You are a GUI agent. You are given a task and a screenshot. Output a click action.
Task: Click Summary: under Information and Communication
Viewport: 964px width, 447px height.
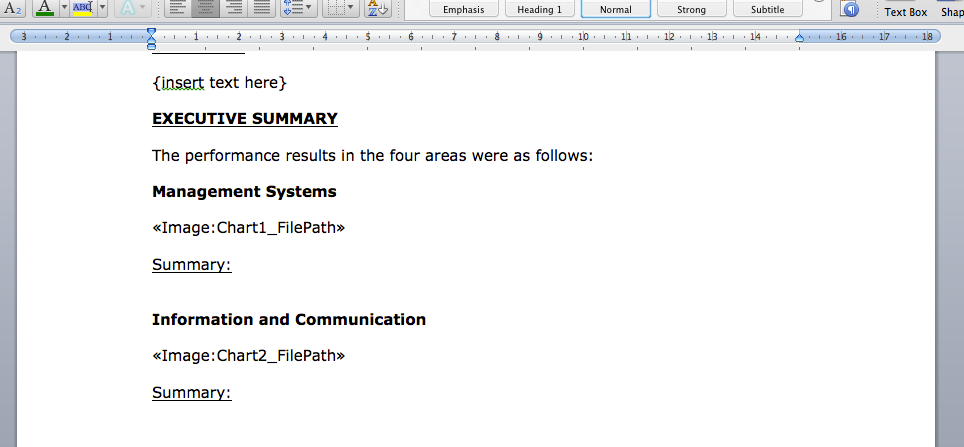tap(192, 393)
